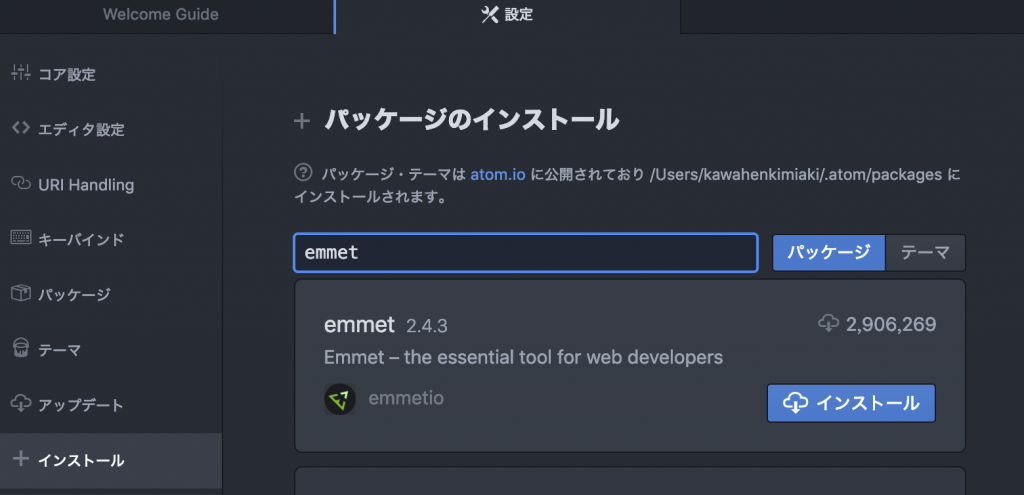This screenshot has width=1024, height=495.
Task: Click the URI Handling link icon
Action: click(x=21, y=184)
